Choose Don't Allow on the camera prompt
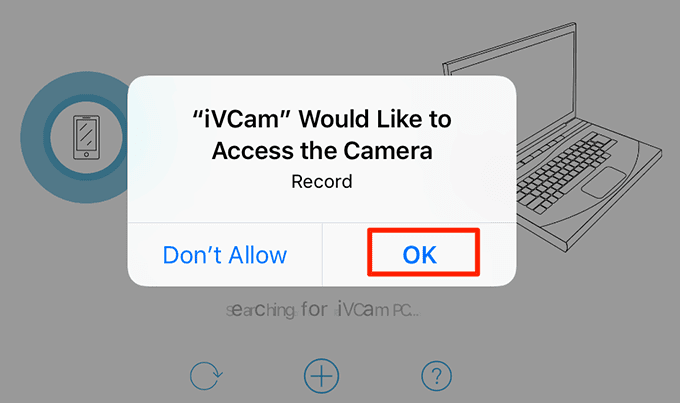The image size is (680, 403). (x=225, y=255)
